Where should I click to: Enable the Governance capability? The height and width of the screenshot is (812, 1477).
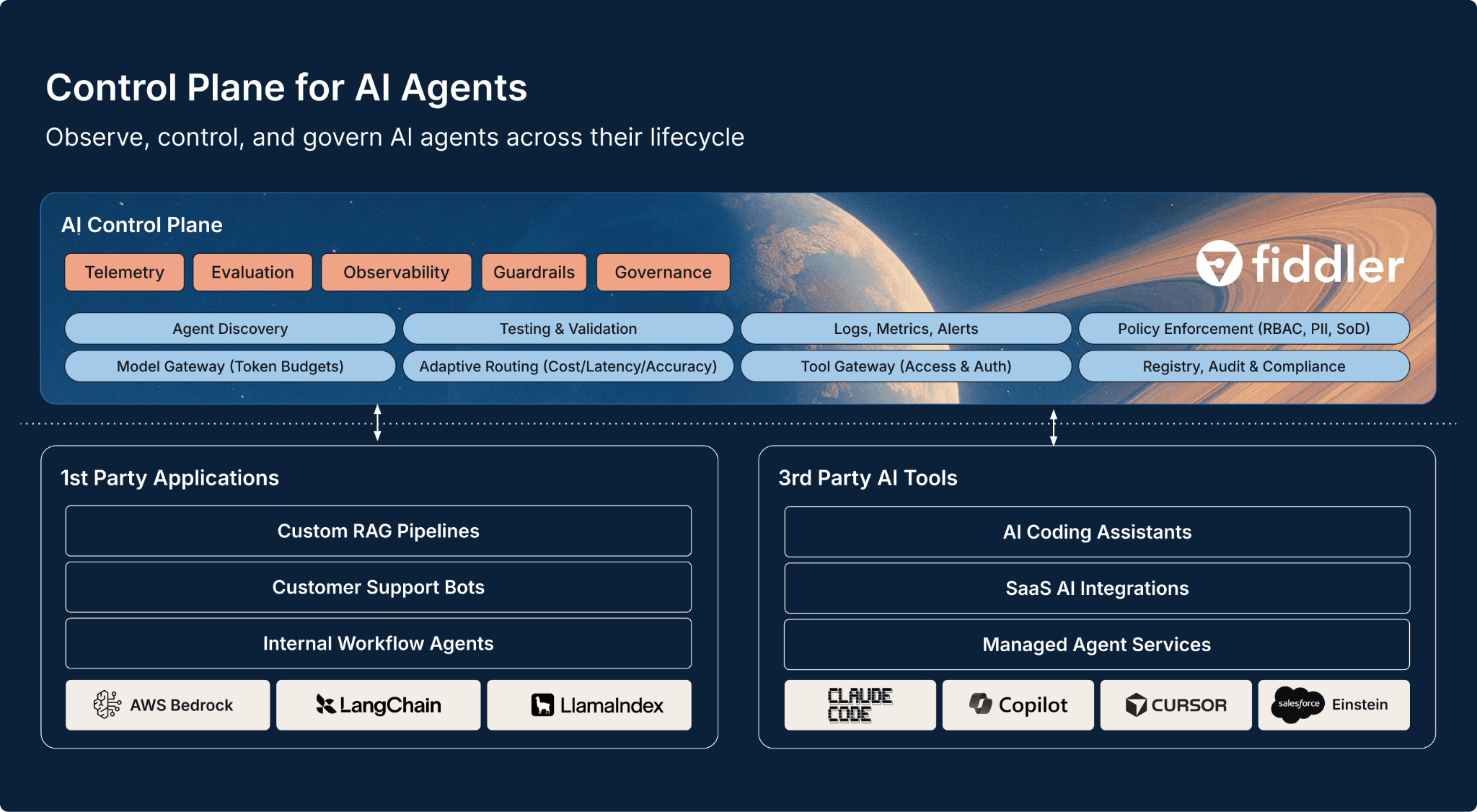pos(662,272)
